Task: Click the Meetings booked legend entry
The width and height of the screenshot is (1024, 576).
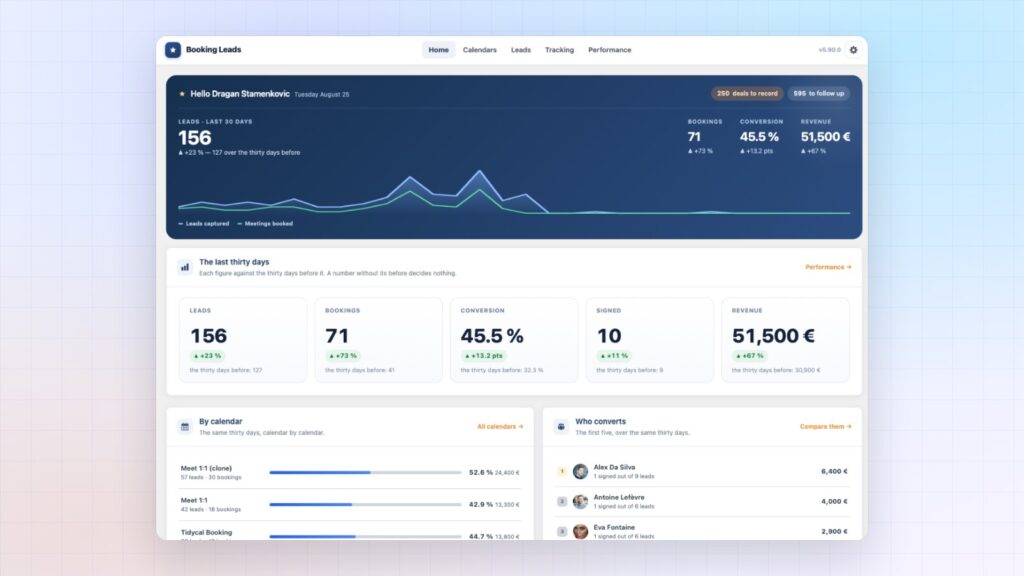Action: coord(265,223)
